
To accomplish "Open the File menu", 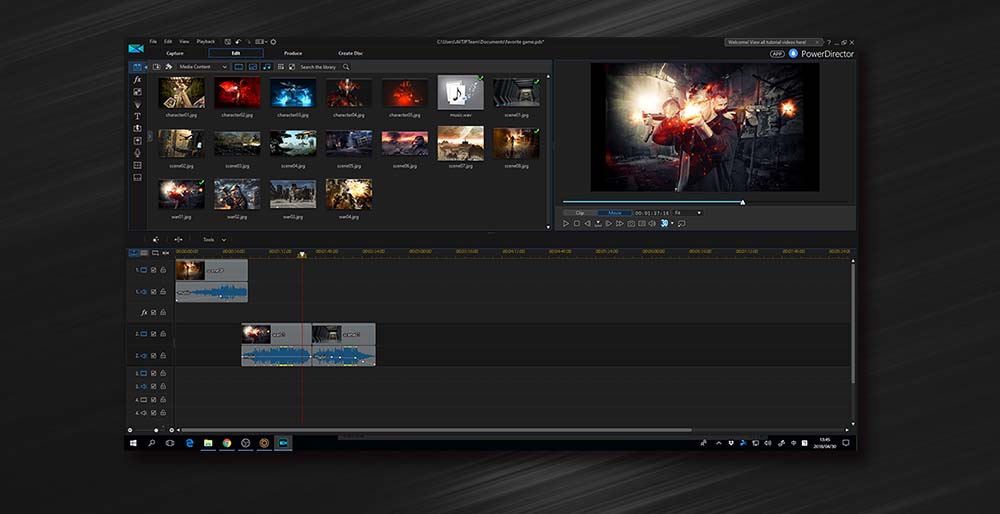I will point(153,41).
